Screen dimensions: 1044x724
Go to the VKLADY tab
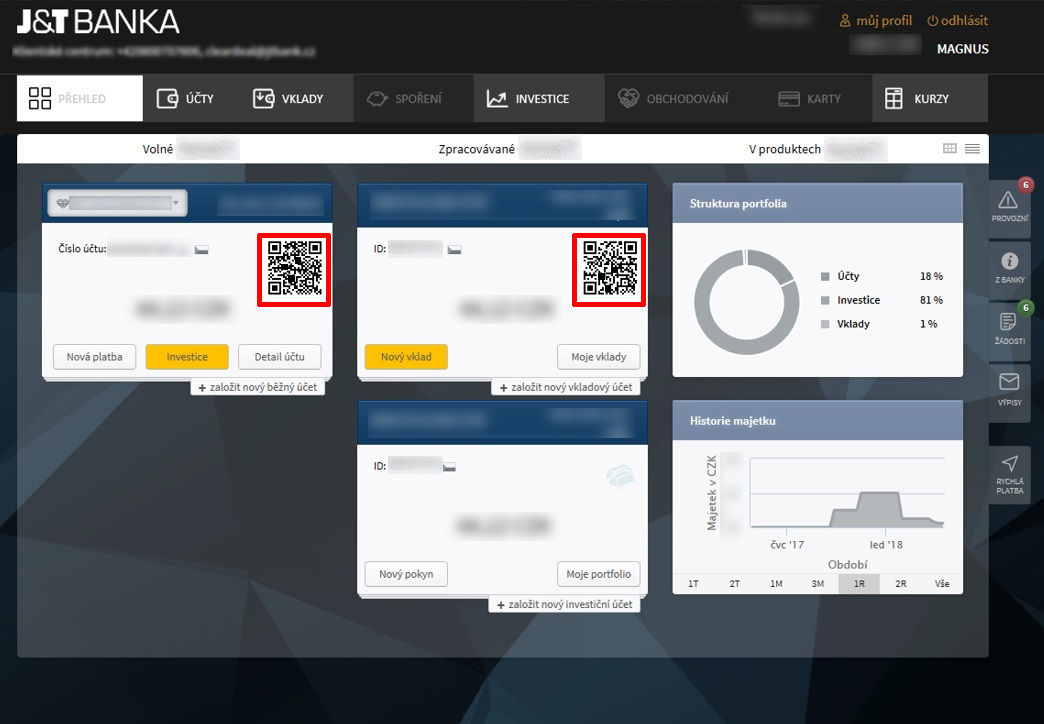pyautogui.click(x=288, y=99)
